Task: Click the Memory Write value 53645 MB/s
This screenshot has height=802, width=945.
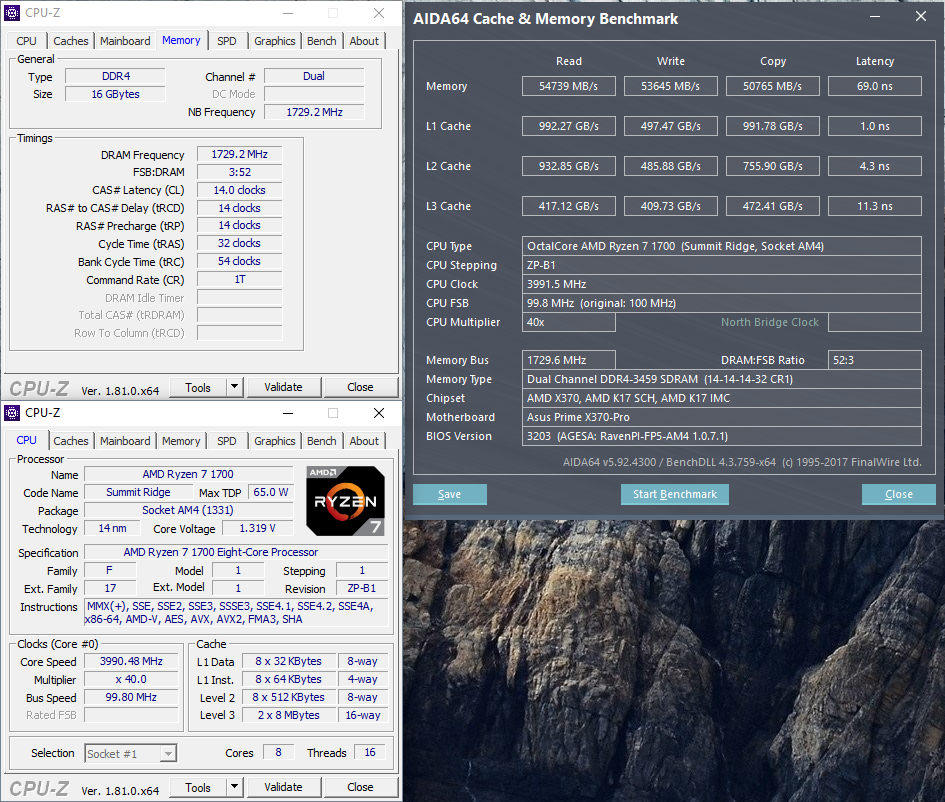Action: 670,86
